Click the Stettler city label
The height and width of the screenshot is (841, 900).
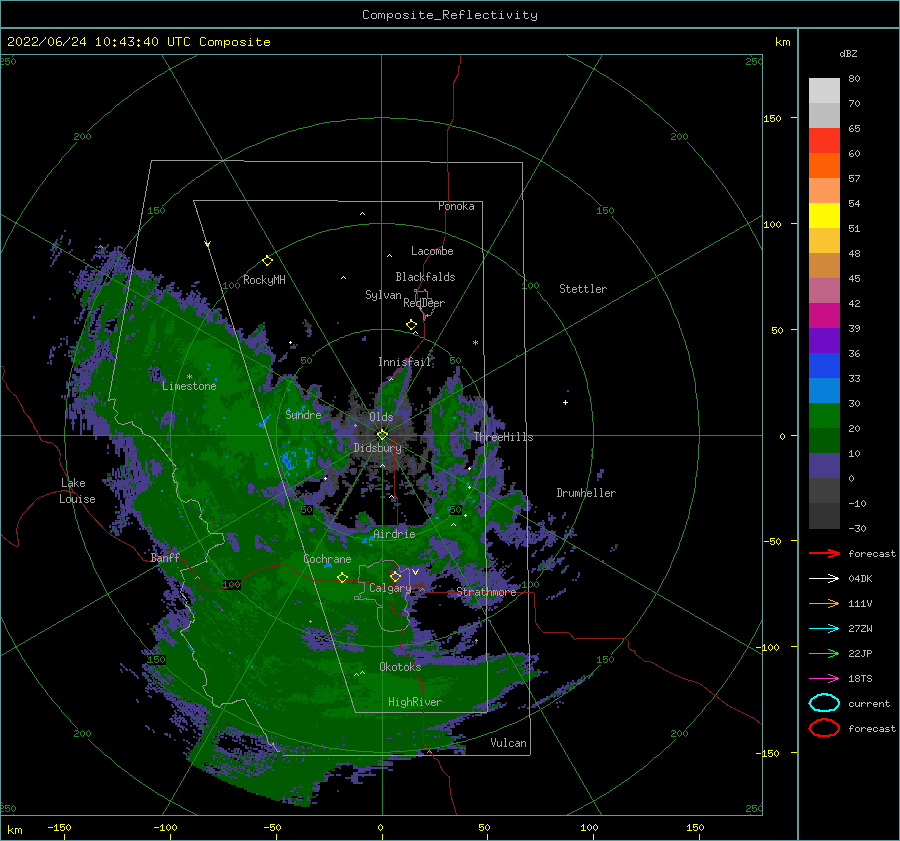tap(583, 289)
